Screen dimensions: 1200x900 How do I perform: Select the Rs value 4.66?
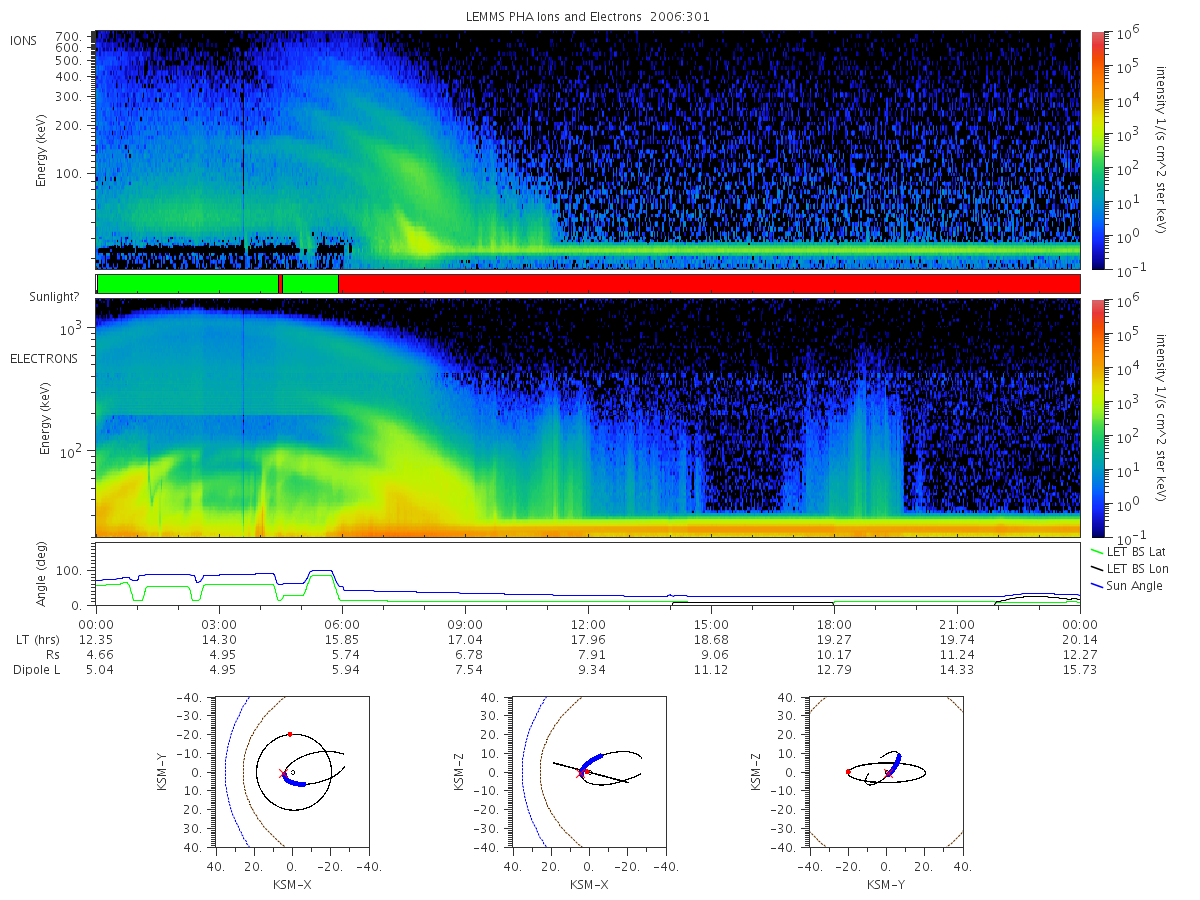tap(96, 654)
